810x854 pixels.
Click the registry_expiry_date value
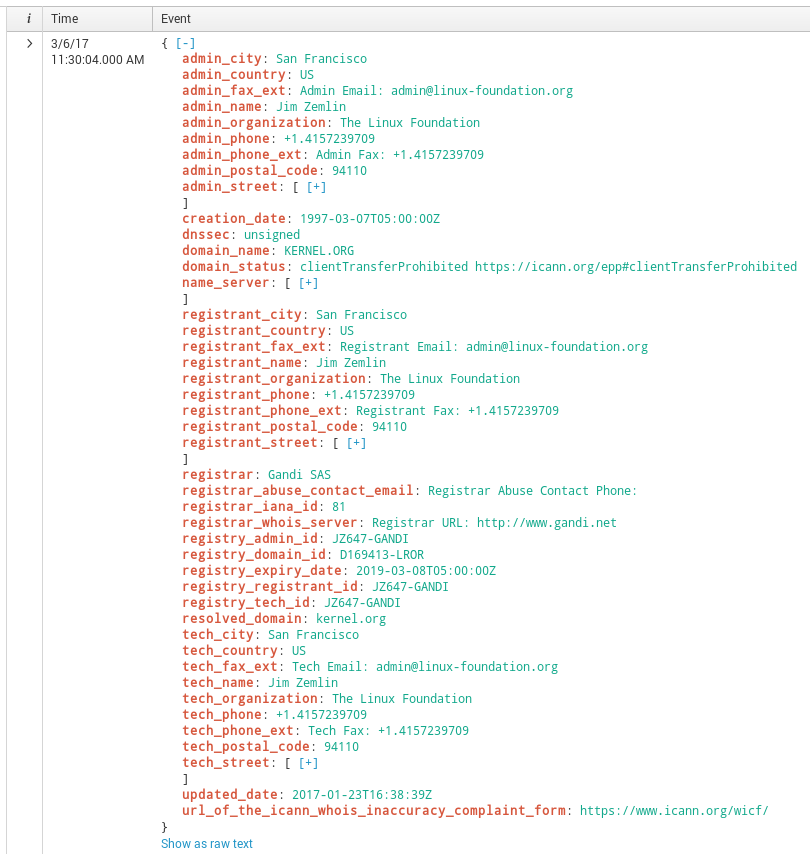tap(426, 571)
